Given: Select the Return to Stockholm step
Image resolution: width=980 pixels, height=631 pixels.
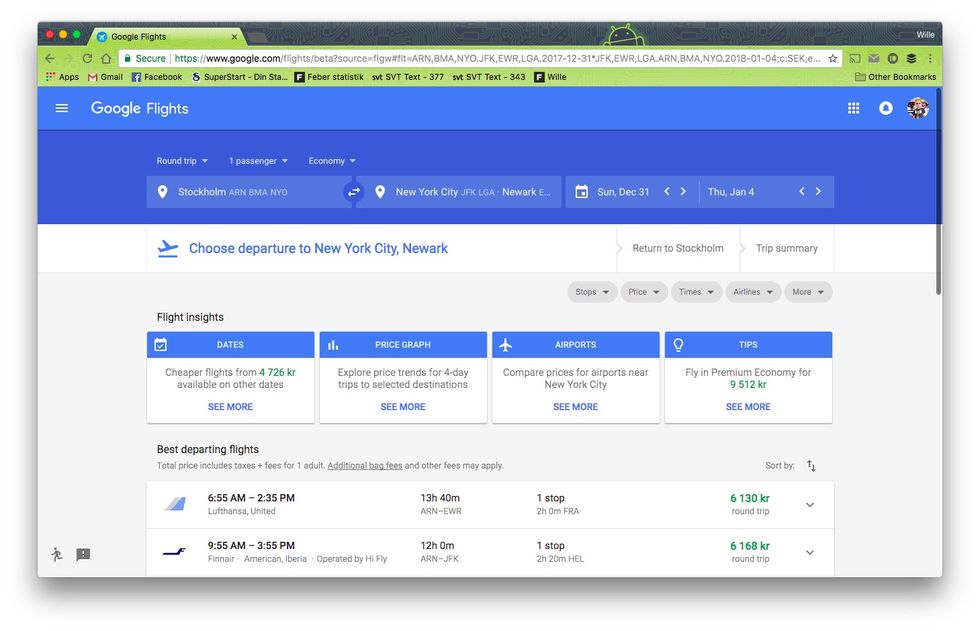Looking at the screenshot, I should [x=677, y=249].
